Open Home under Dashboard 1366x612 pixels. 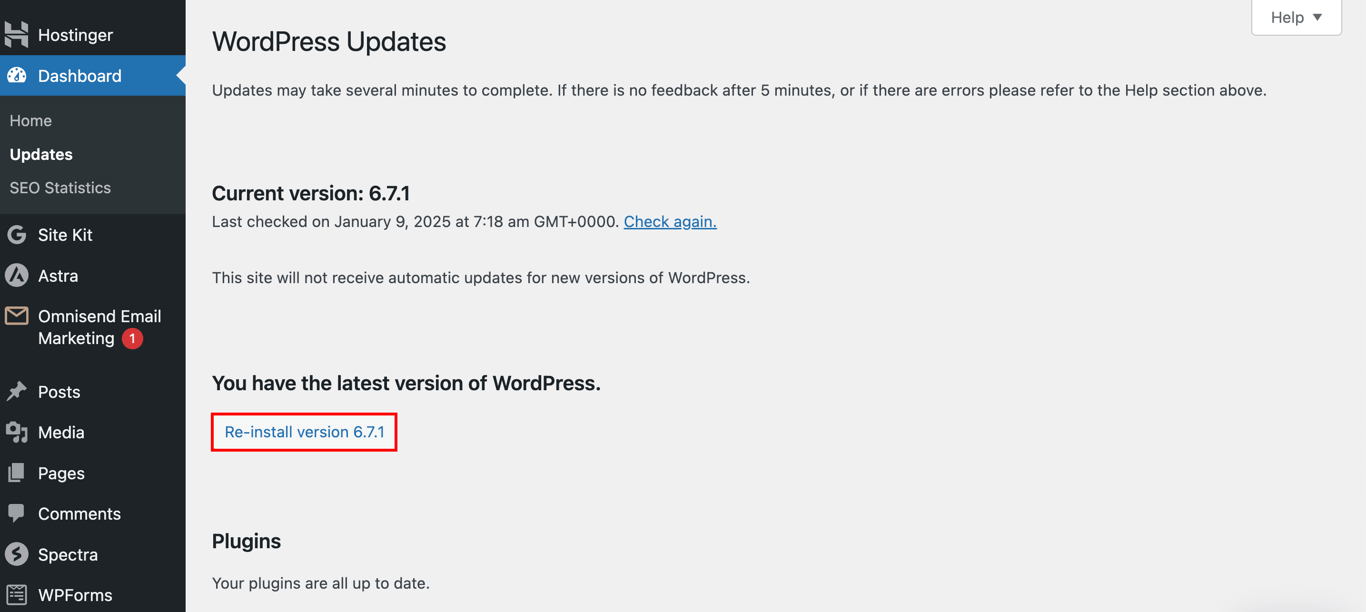click(30, 120)
